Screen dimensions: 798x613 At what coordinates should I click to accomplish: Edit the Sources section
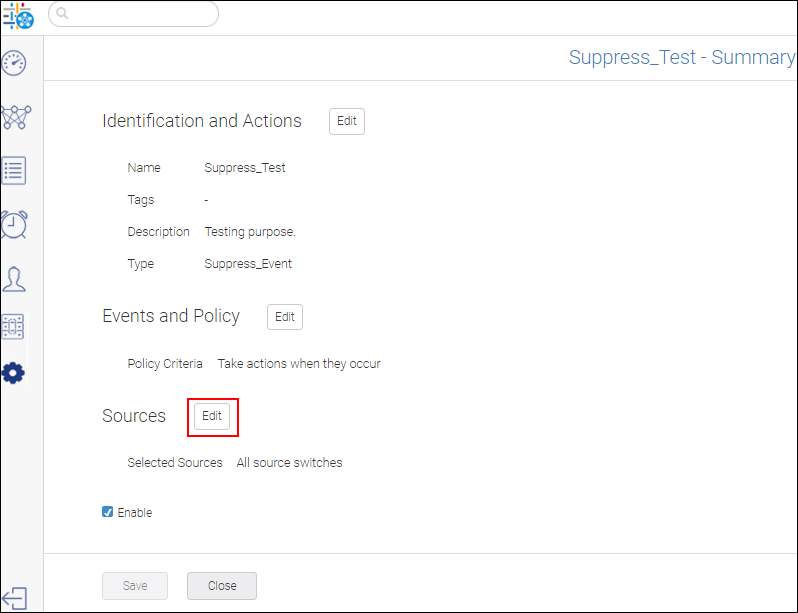212,416
